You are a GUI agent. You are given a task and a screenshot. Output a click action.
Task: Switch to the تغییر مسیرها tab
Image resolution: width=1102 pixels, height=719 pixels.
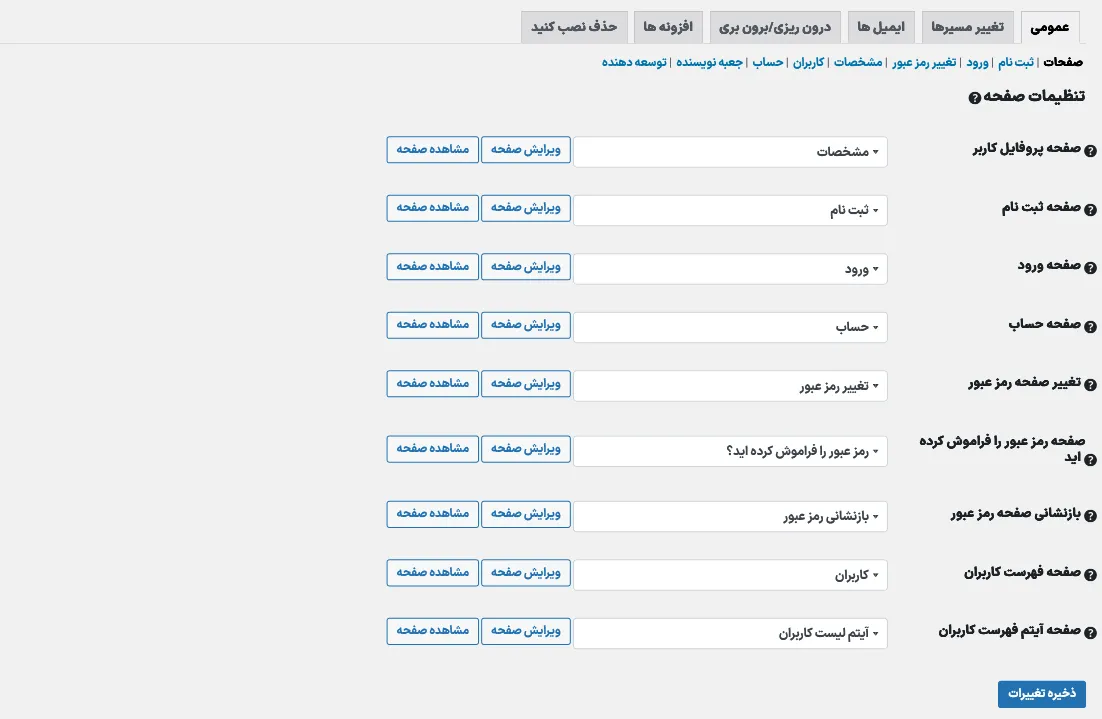tap(967, 27)
